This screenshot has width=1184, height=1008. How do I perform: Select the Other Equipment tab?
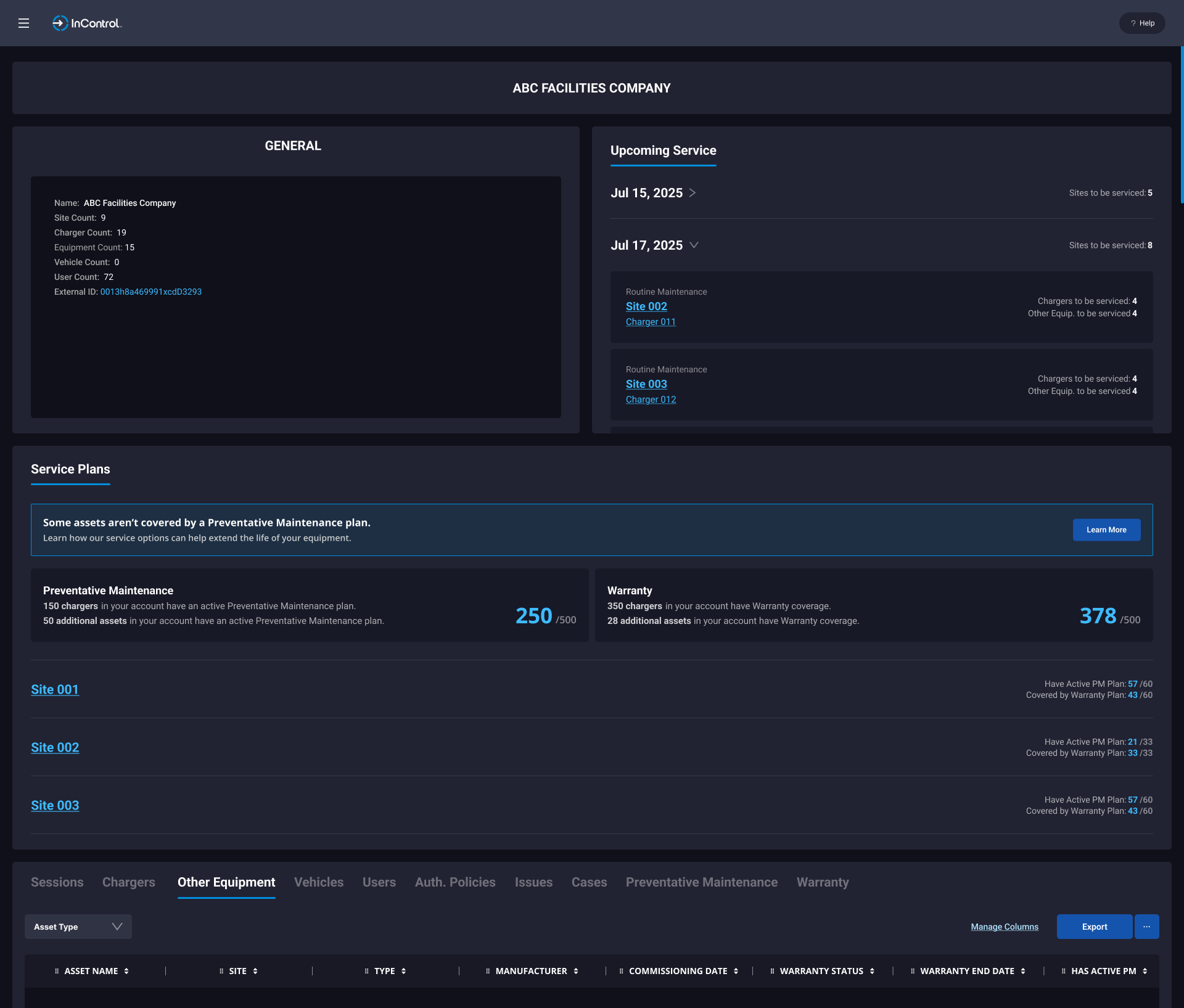pos(226,882)
